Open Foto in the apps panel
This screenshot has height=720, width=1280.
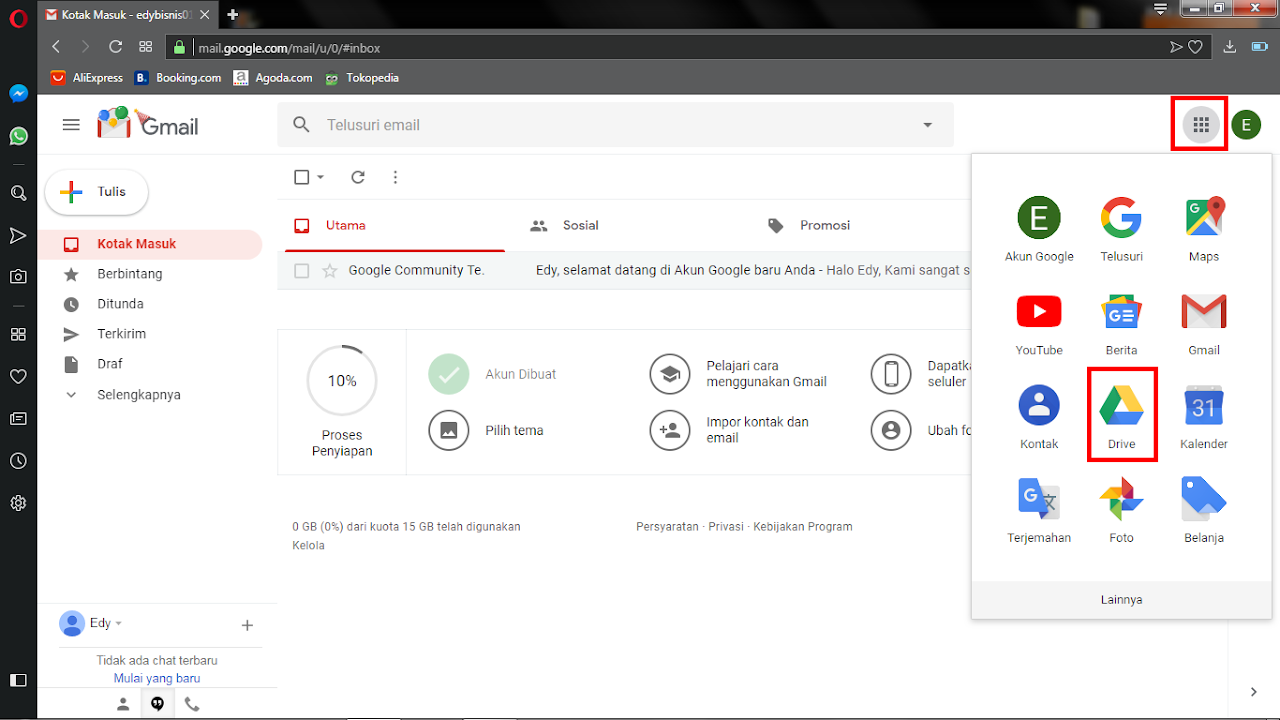(1121, 509)
